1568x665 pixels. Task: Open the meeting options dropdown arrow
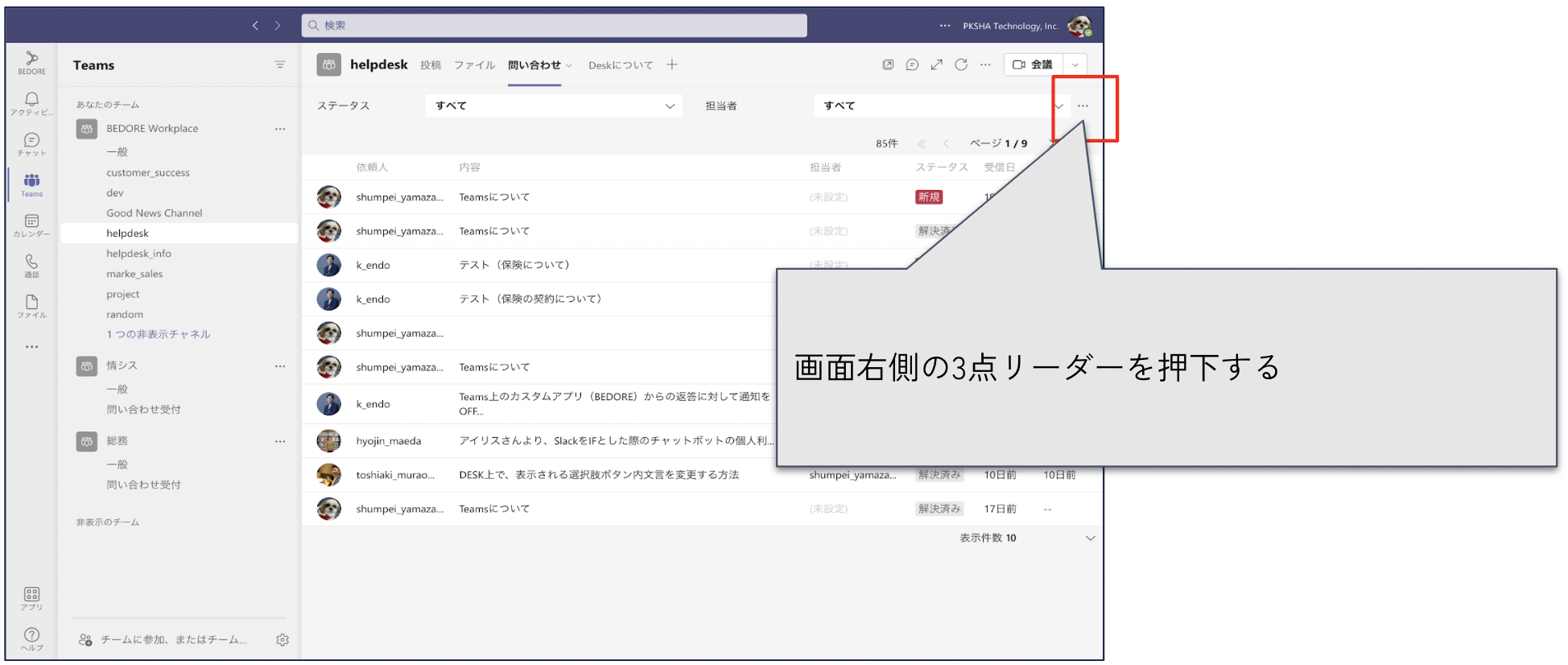1075,64
